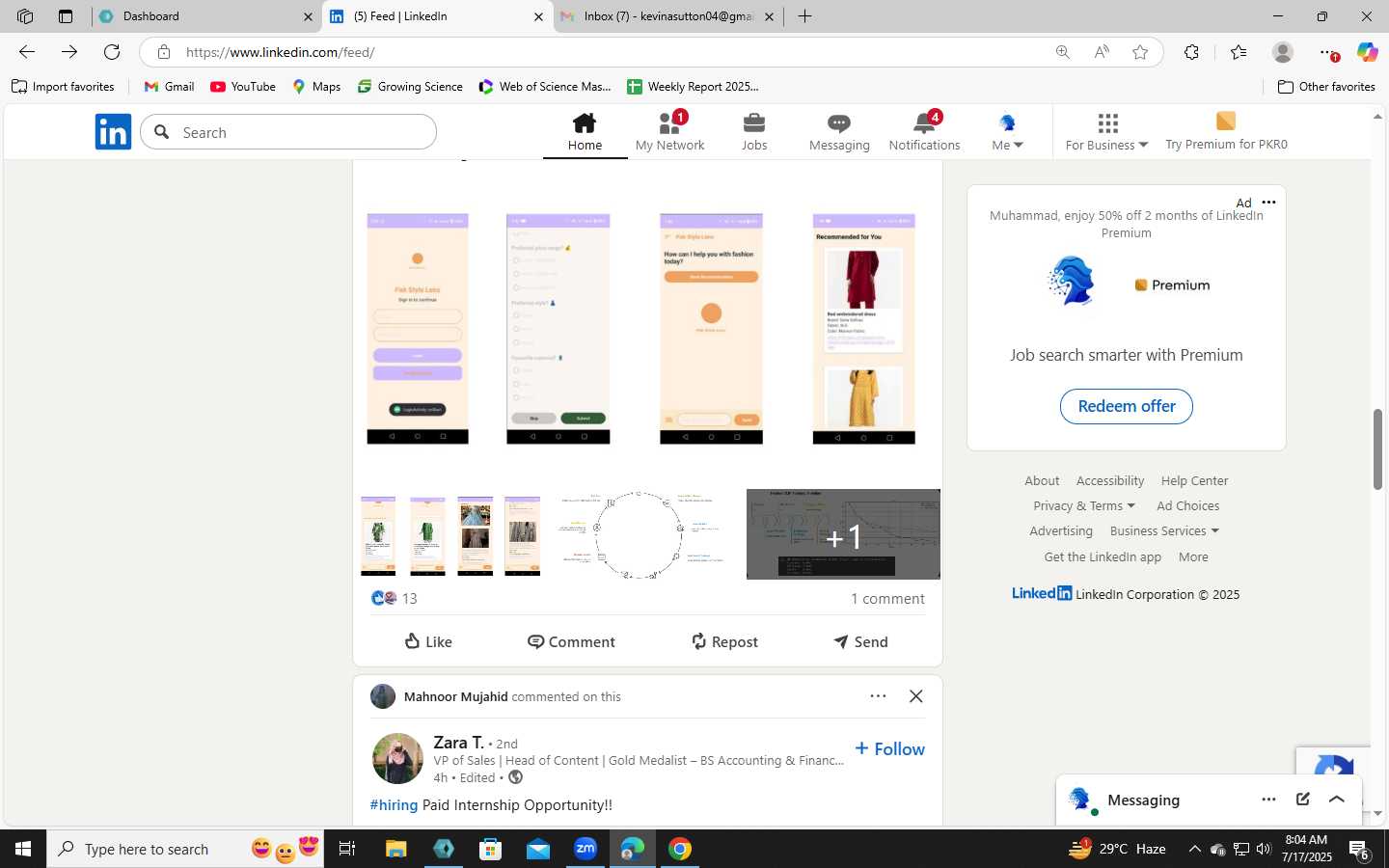Open the Accessibility footer link
Viewport: 1389px width, 868px height.
[x=1110, y=480]
